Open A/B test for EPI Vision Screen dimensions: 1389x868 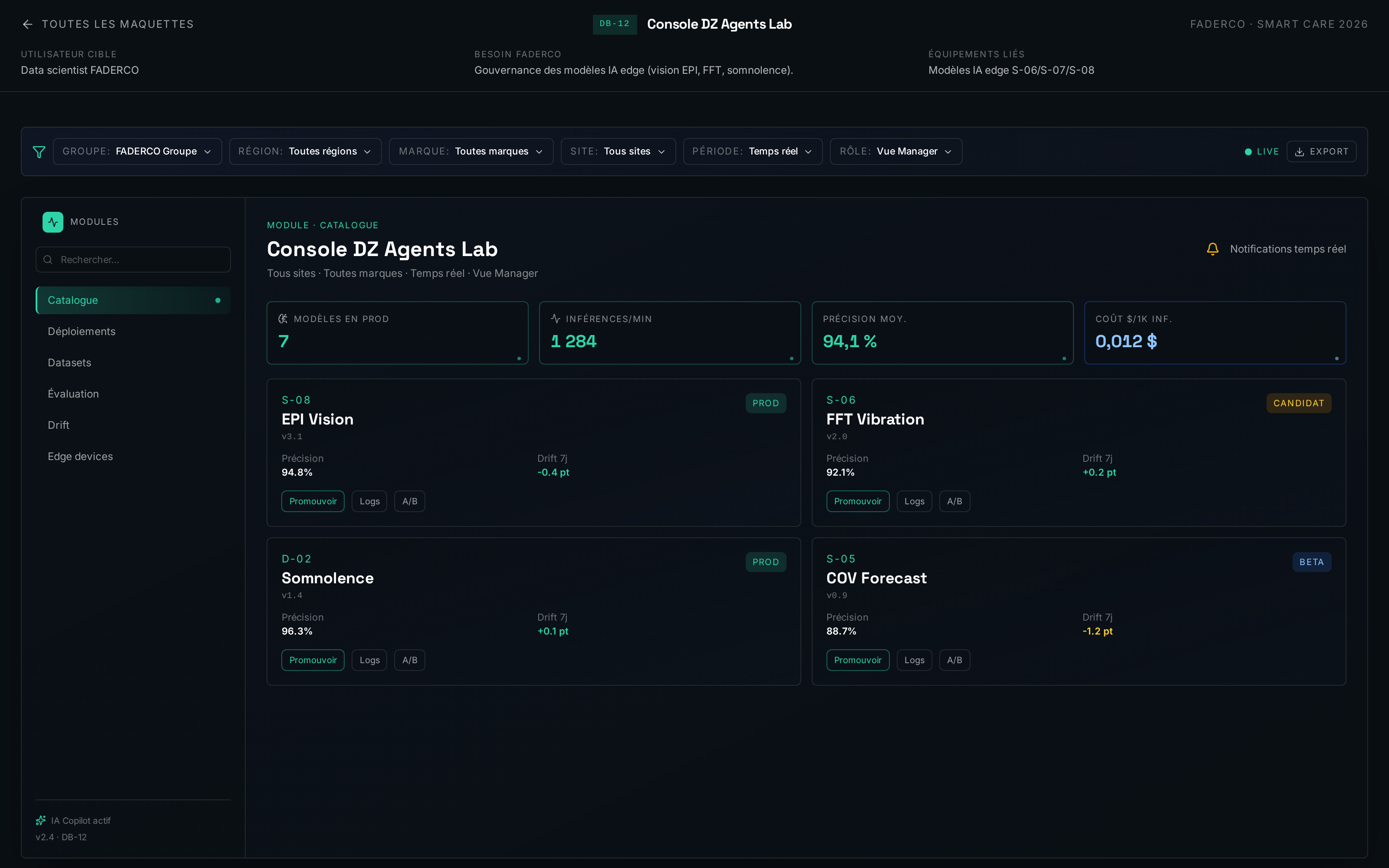(x=410, y=501)
